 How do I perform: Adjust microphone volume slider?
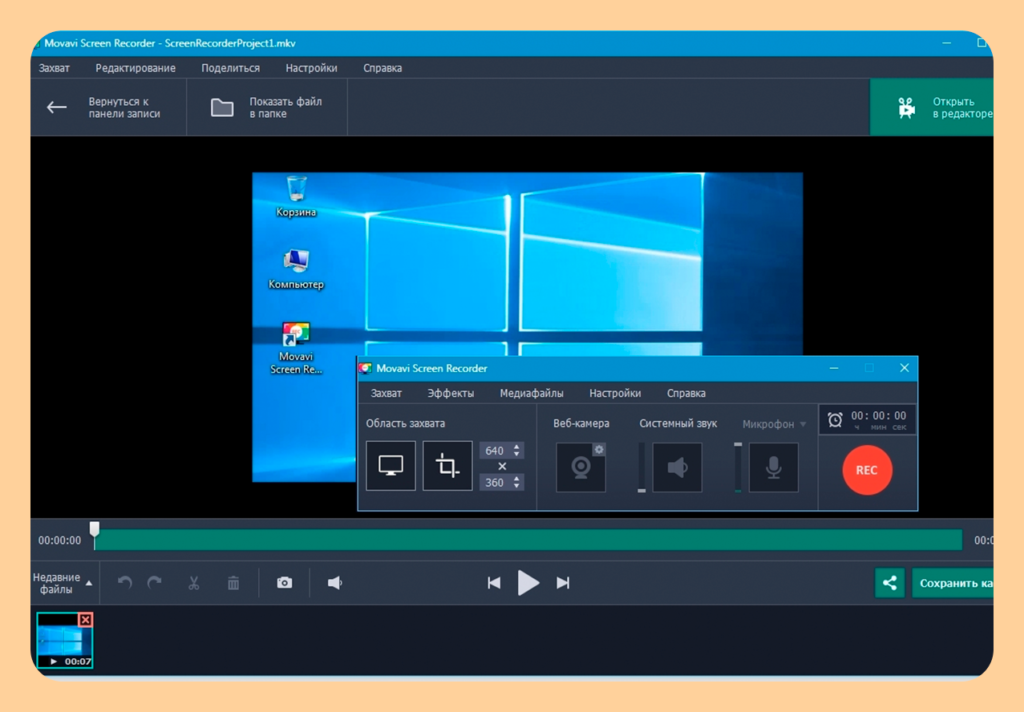[738, 468]
